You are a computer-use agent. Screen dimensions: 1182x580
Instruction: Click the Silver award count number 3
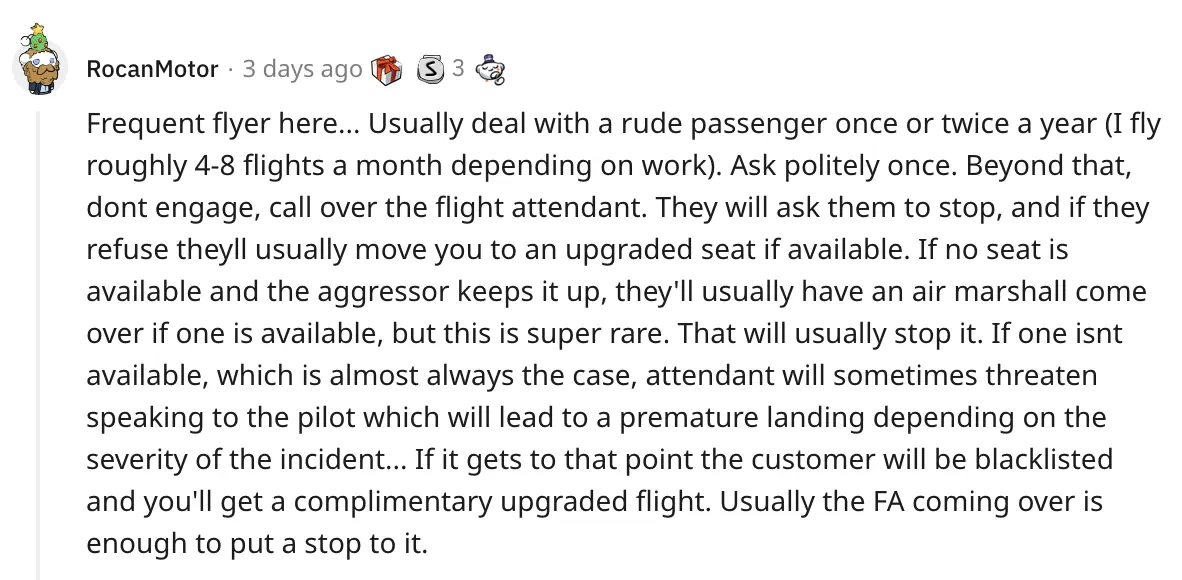(x=457, y=69)
